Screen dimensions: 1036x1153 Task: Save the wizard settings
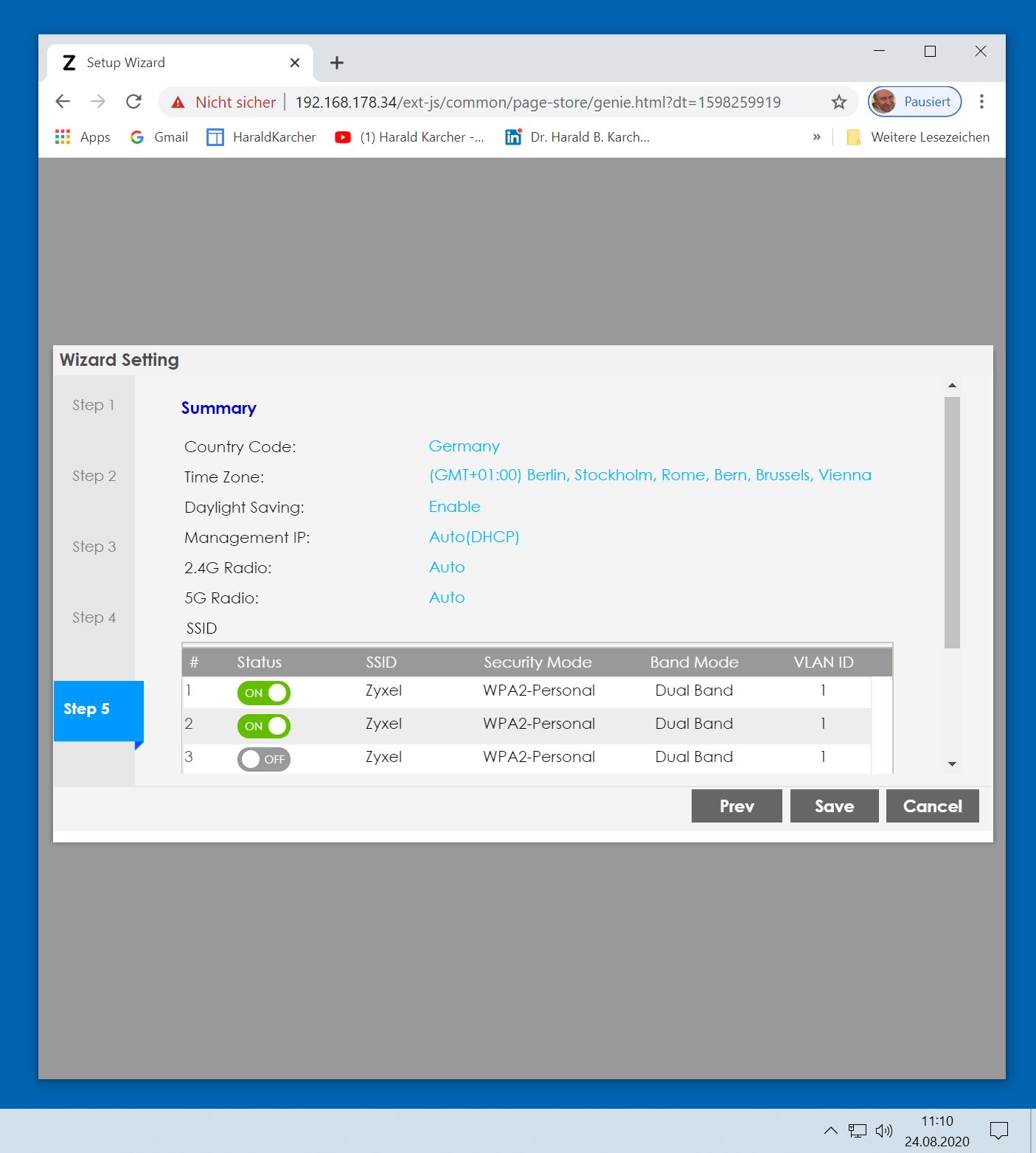coord(834,806)
